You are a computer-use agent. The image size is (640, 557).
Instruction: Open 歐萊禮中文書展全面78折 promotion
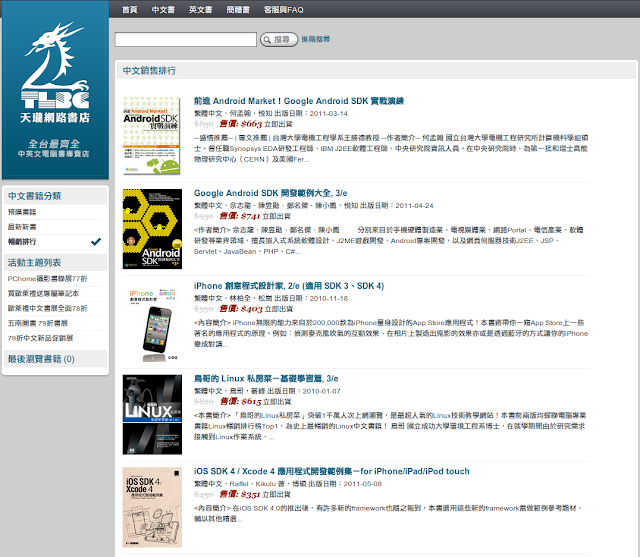(x=47, y=308)
